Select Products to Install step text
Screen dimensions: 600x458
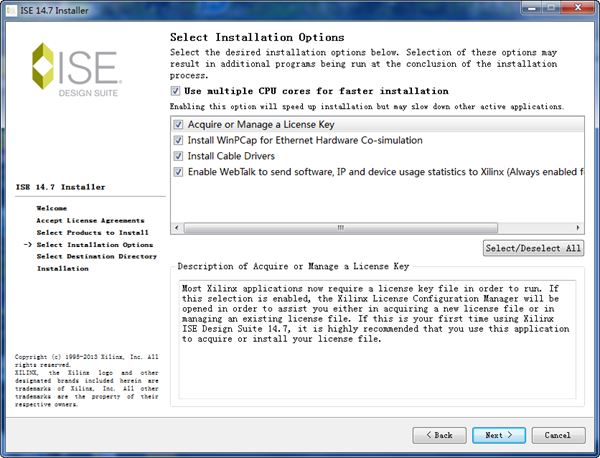coord(93,233)
